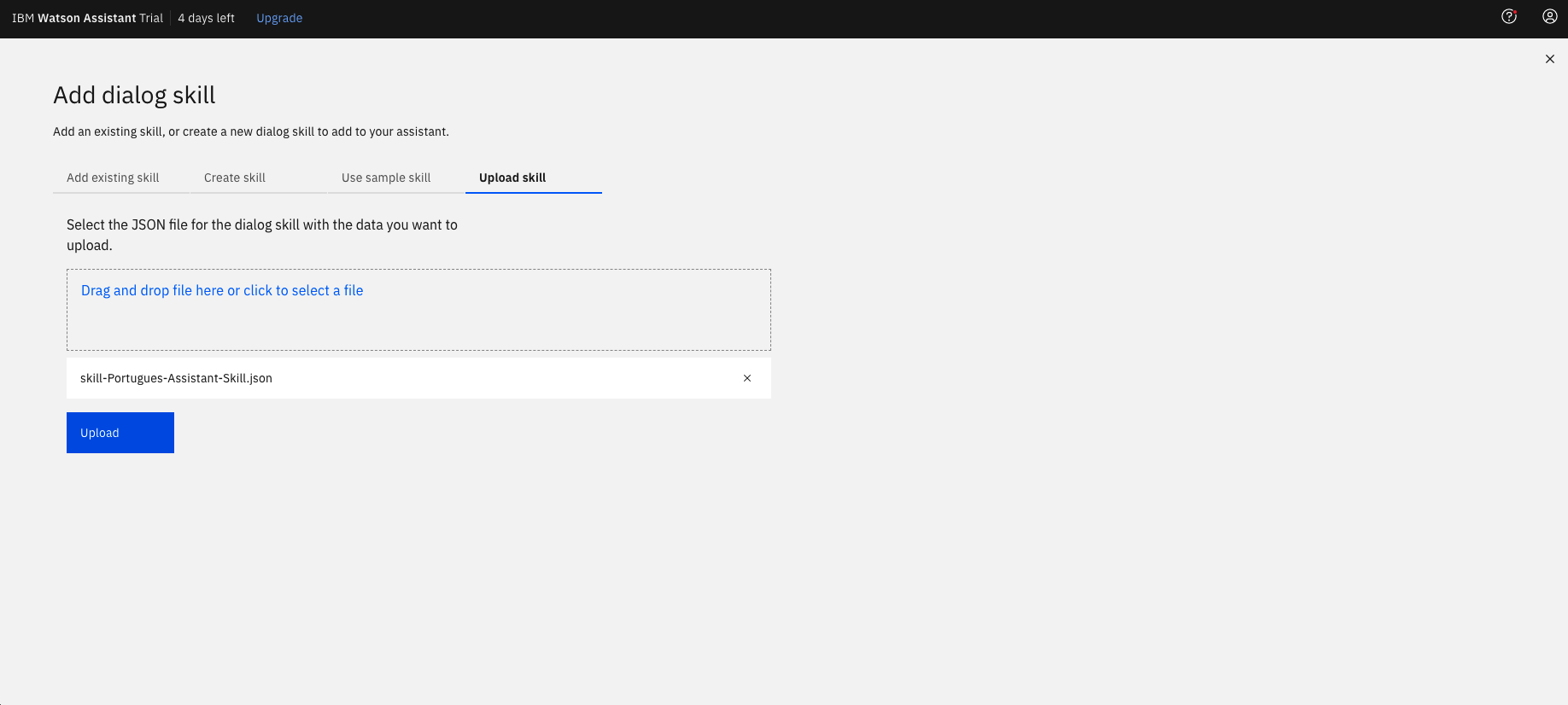1568x705 pixels.
Task: Click the Upgrade link in header
Action: point(279,18)
